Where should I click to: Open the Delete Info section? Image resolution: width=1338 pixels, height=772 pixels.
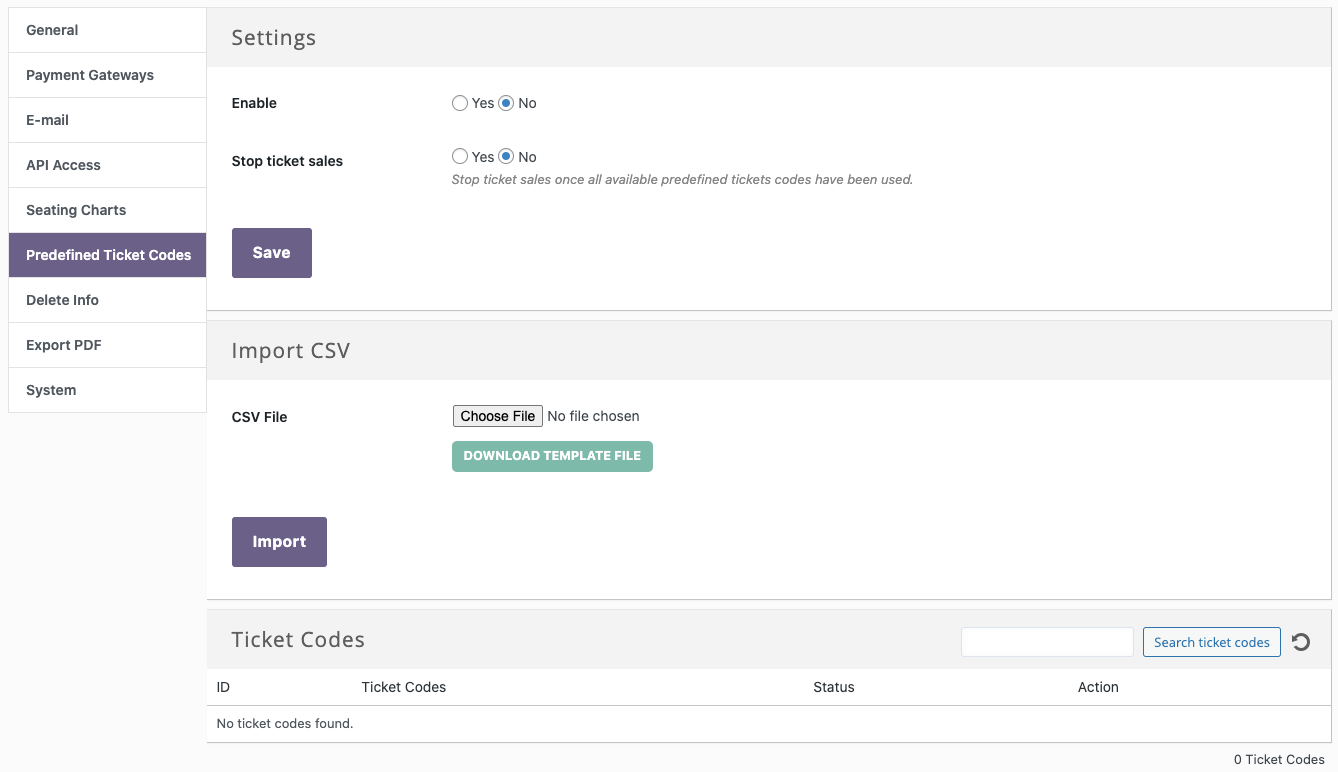pos(62,300)
